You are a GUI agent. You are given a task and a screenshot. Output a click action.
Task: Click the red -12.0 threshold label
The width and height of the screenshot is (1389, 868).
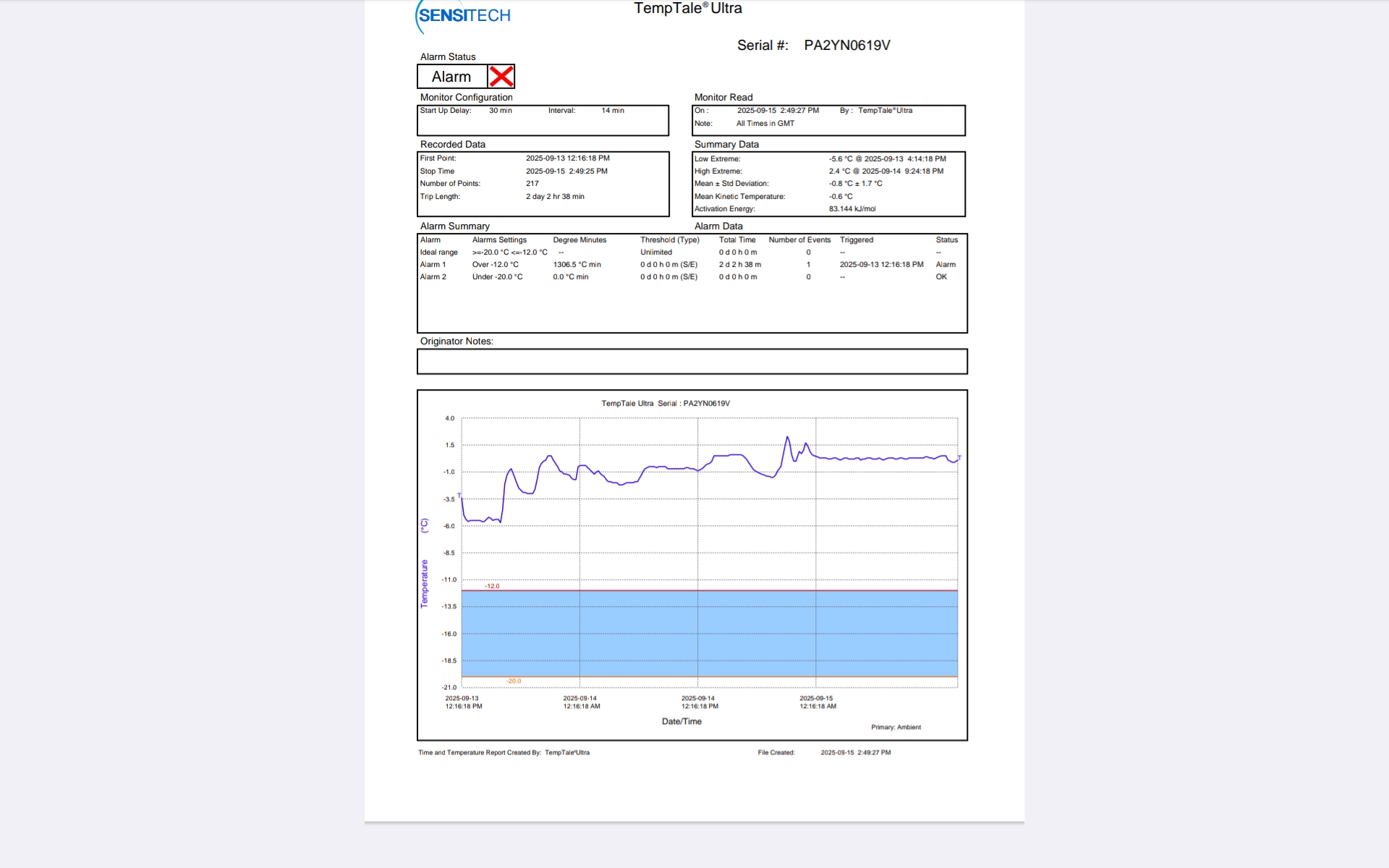(492, 586)
